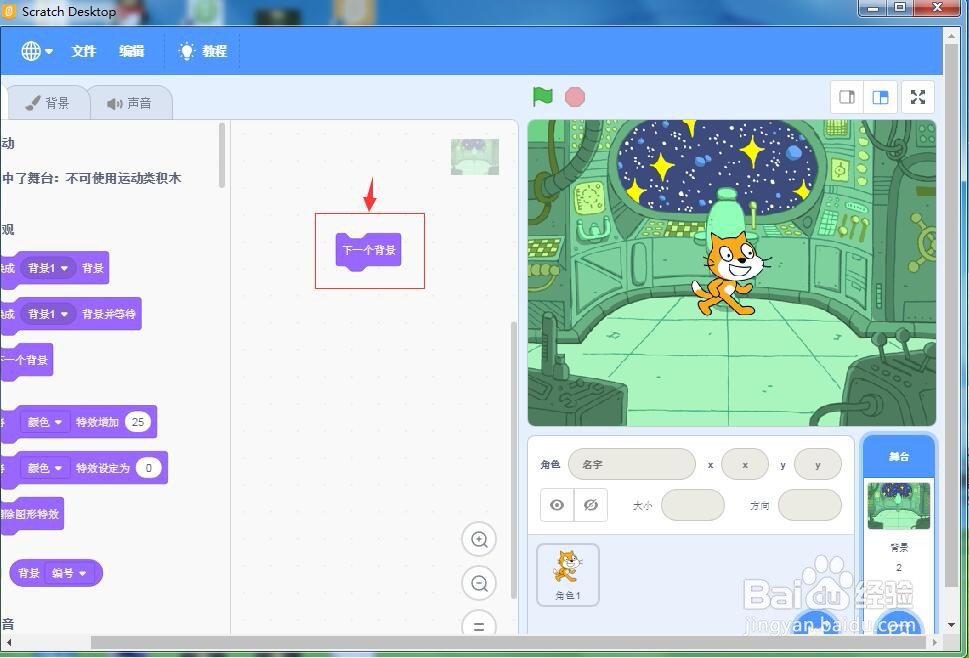
Task: Switch to the 声音 (Sounds) tab
Action: coord(130,103)
